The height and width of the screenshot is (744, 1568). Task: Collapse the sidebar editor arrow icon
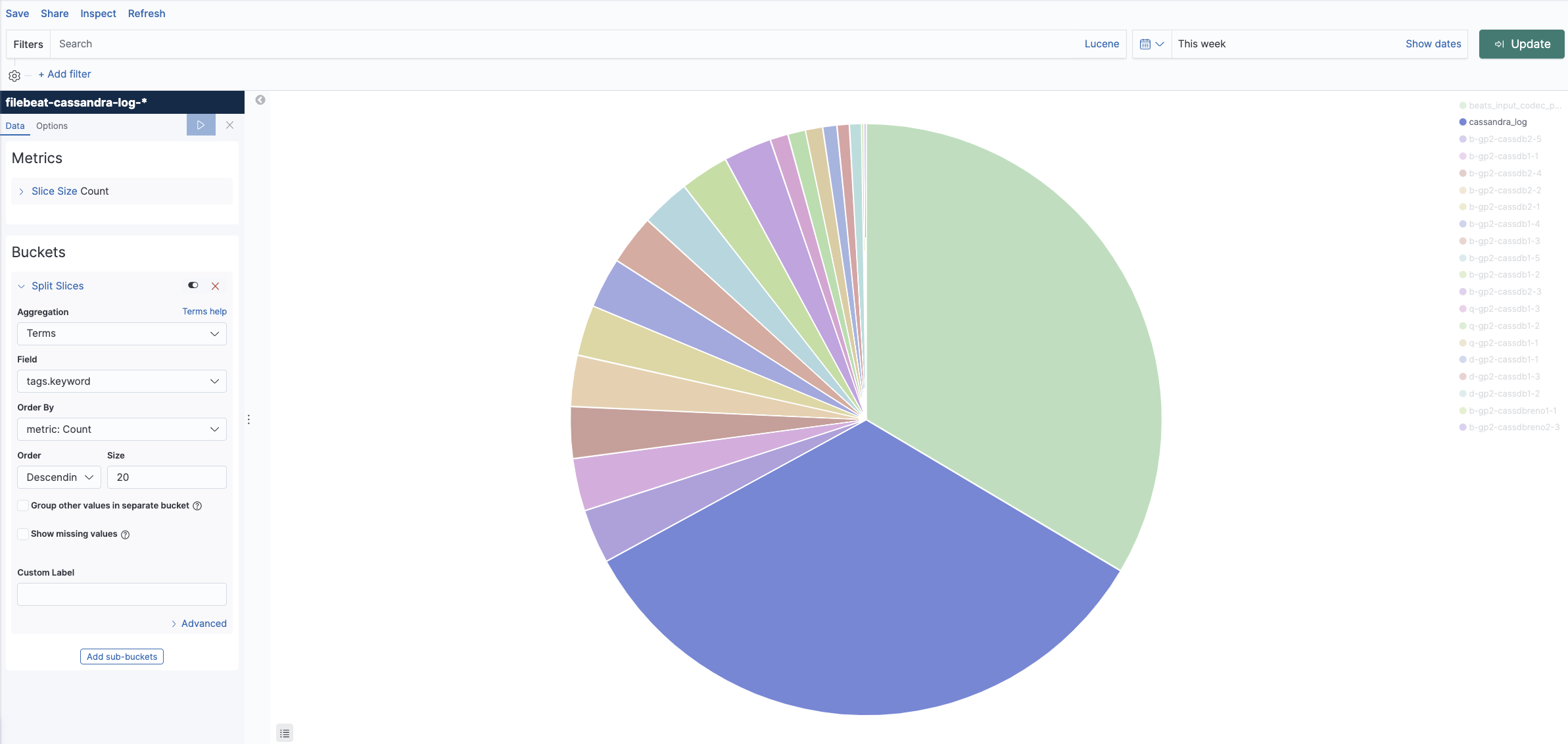click(260, 100)
